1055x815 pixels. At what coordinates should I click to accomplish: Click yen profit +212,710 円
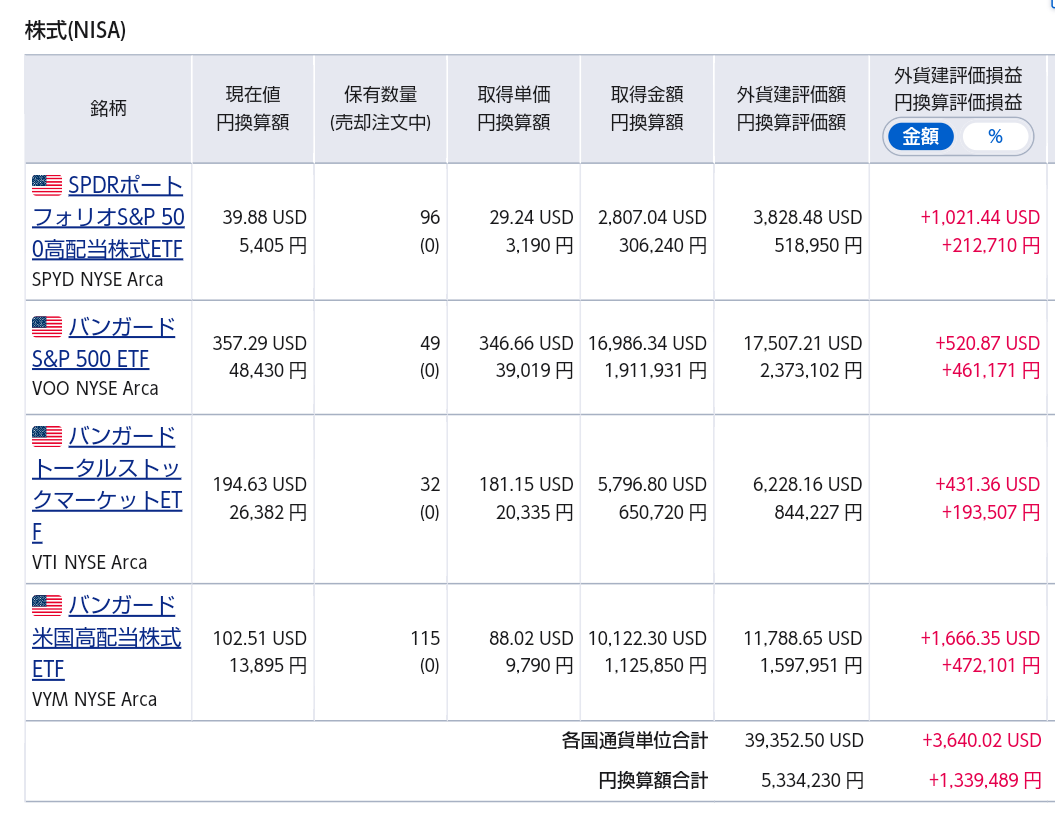(x=991, y=245)
